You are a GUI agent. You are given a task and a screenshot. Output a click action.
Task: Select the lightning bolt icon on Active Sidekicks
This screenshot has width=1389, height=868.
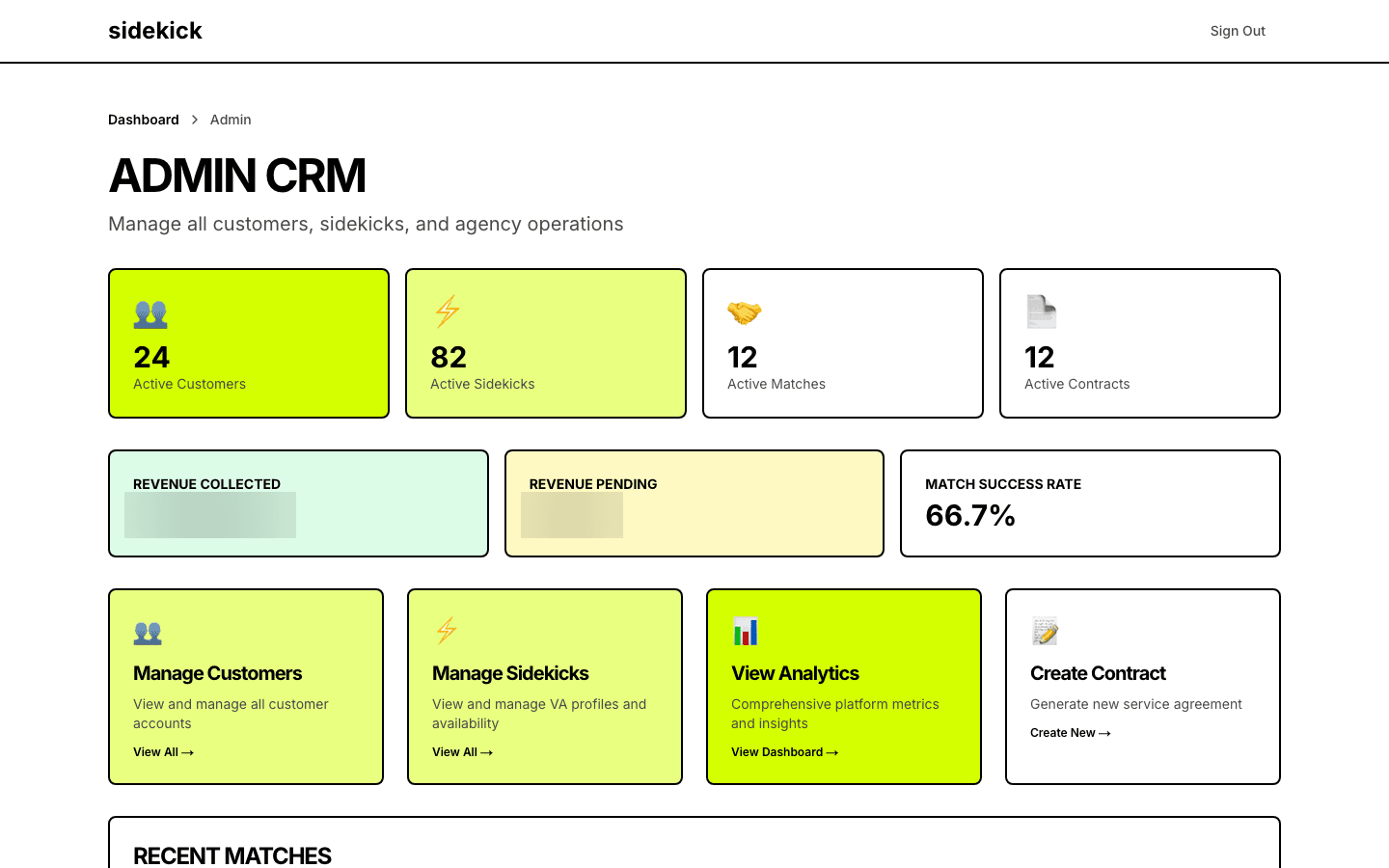[447, 312]
